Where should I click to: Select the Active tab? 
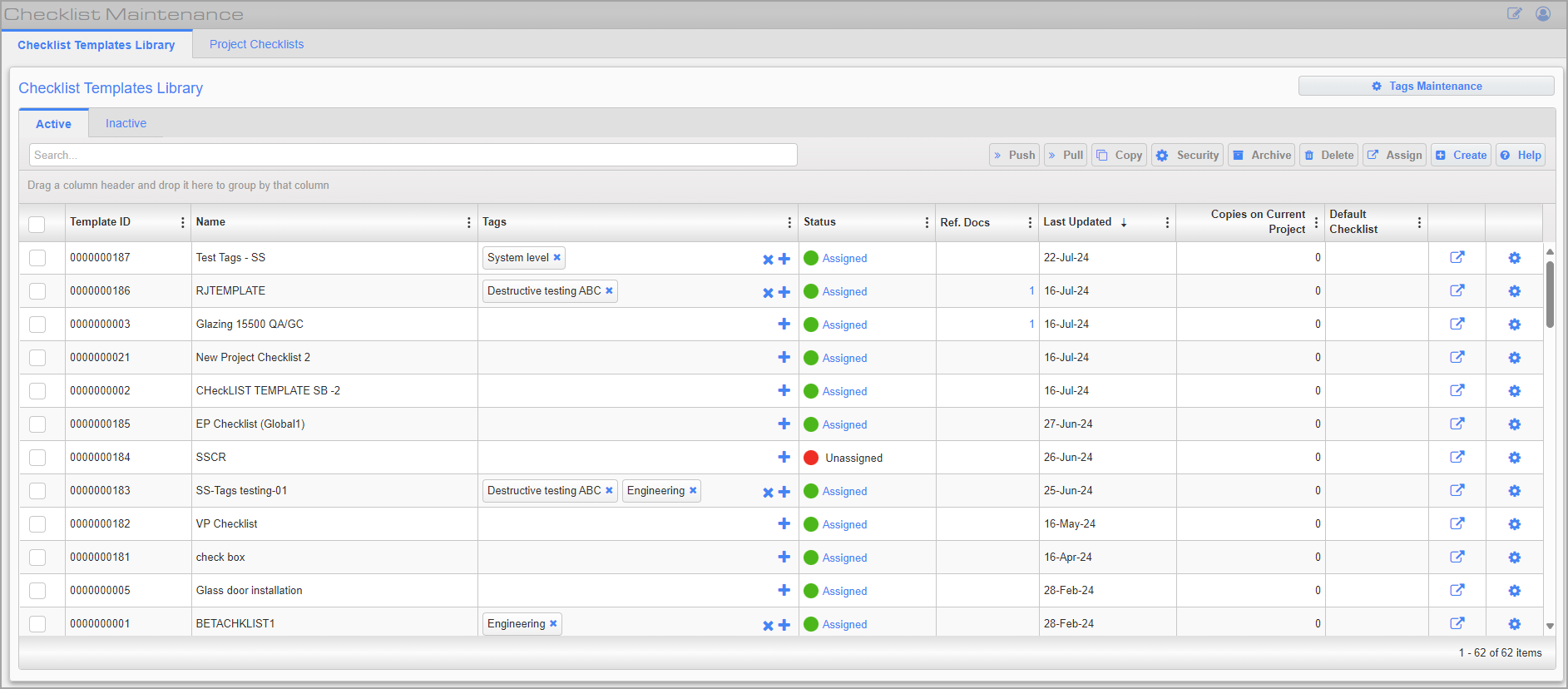pyautogui.click(x=53, y=123)
